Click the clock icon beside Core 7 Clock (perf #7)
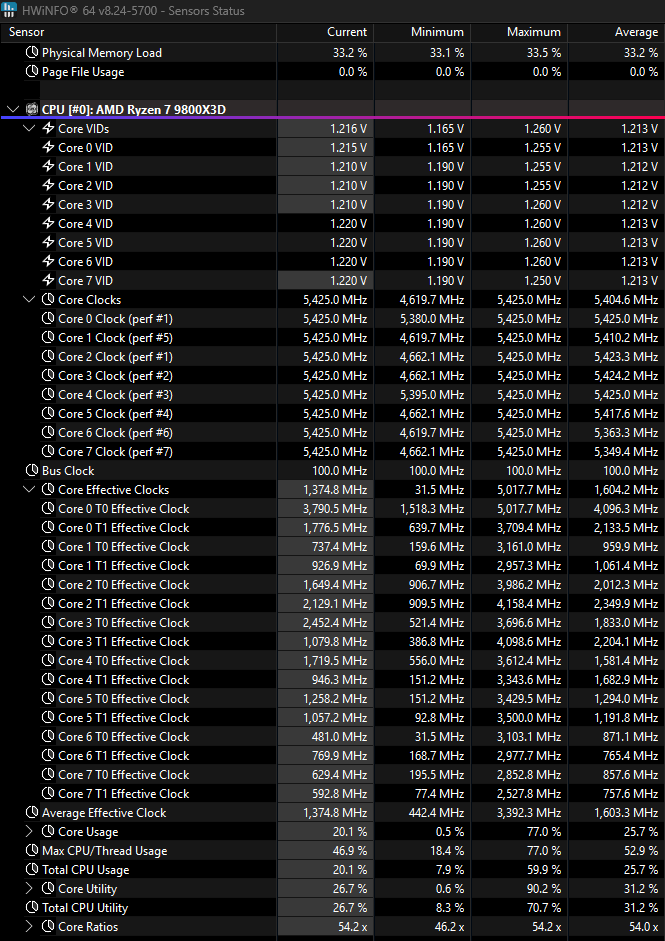 pos(48,452)
